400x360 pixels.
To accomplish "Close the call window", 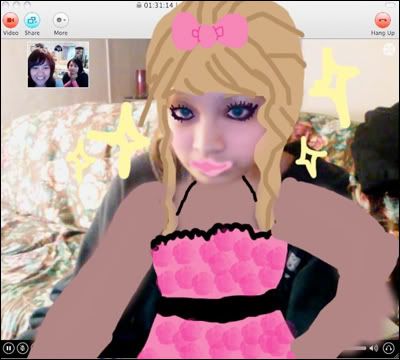I will pyautogui.click(x=6, y=5).
